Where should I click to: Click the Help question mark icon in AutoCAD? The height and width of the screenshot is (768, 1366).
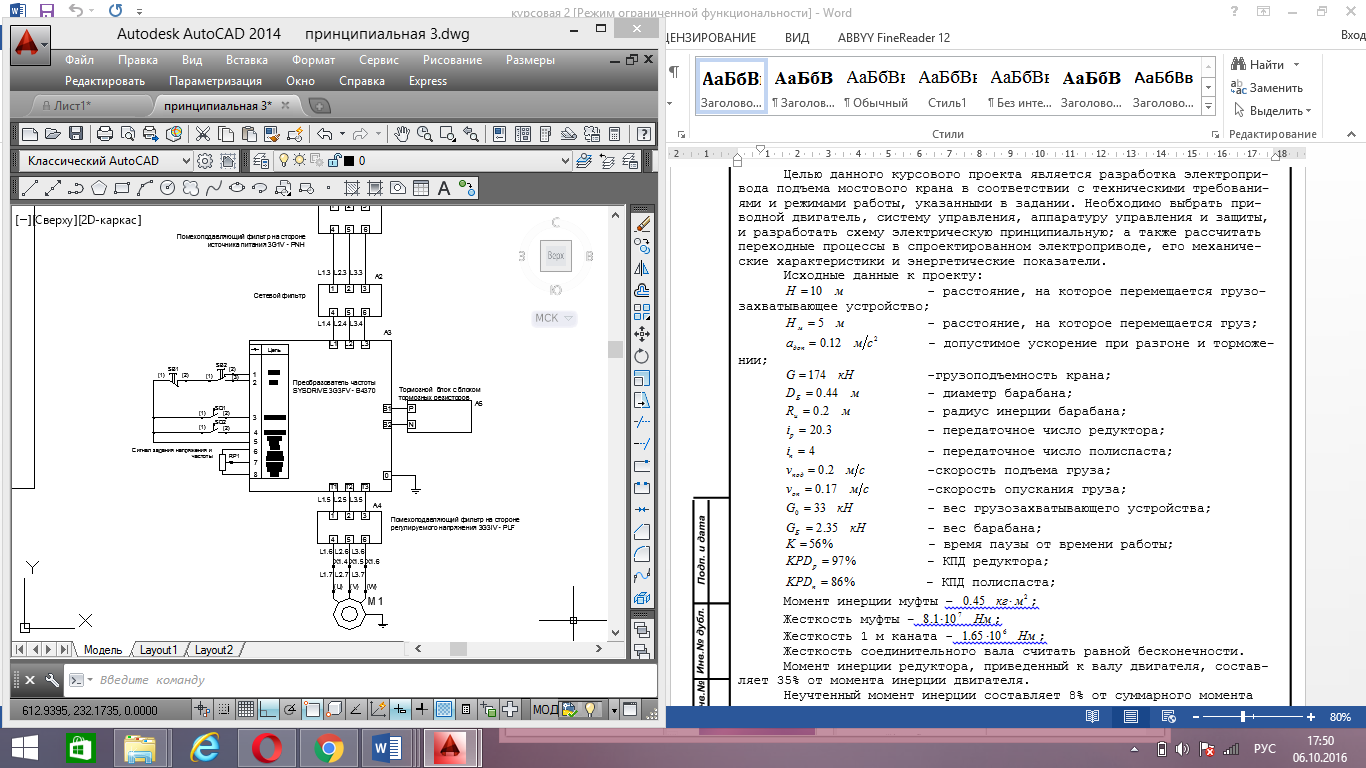(643, 133)
